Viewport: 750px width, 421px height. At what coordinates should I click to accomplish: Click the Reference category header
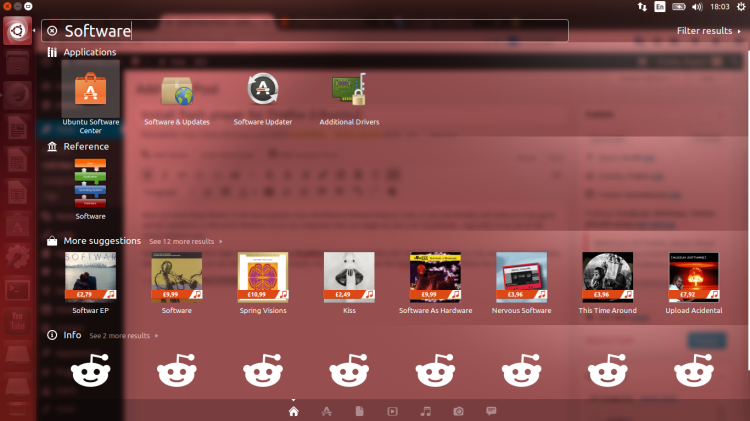(x=78, y=146)
